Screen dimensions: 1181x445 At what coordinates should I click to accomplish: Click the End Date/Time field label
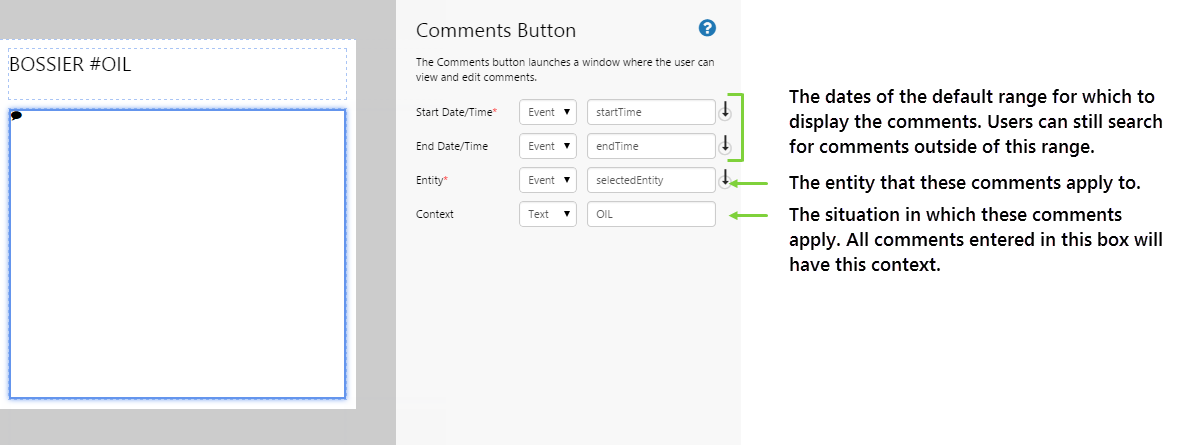coord(452,146)
